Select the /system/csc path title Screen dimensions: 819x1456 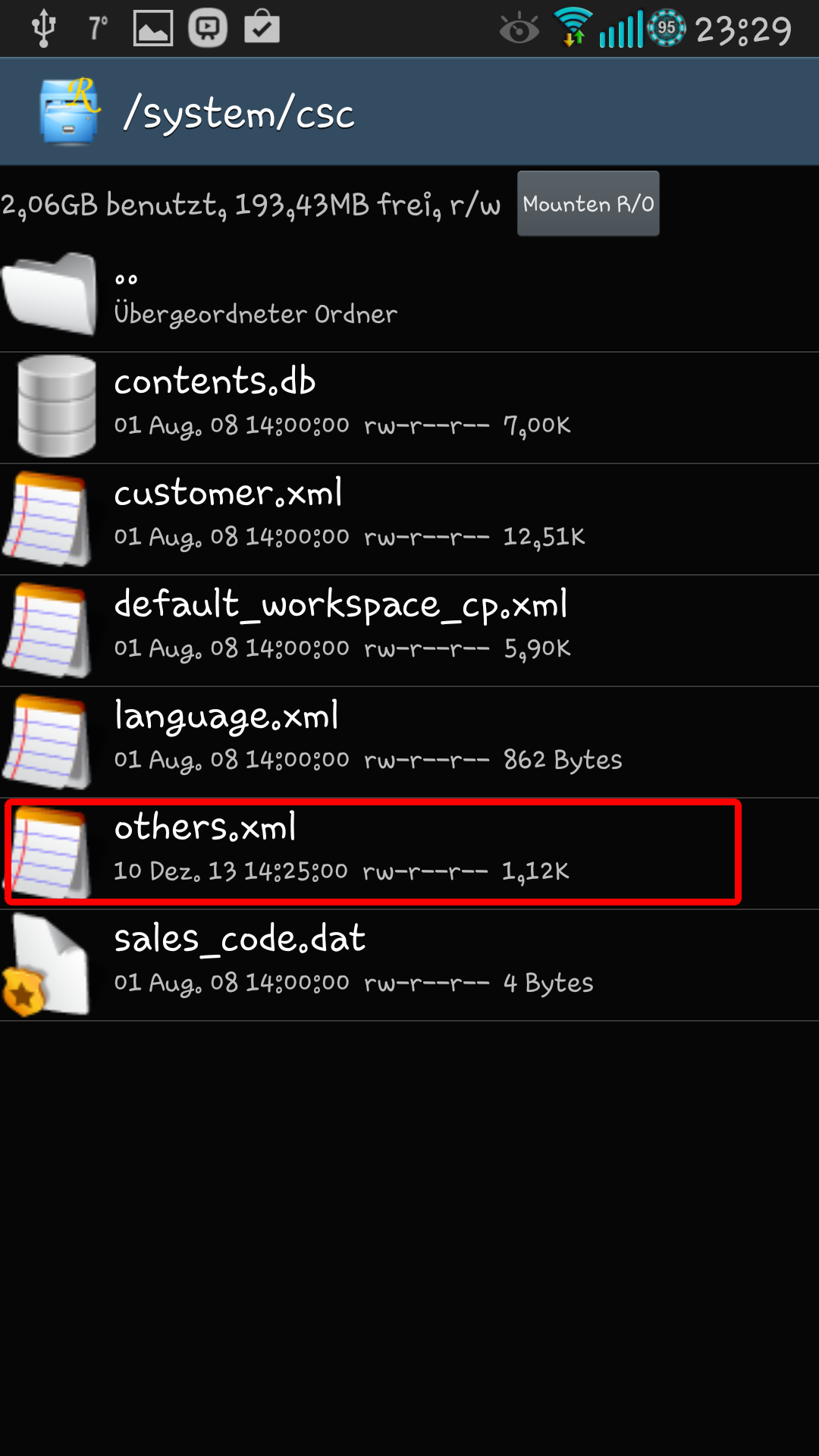pos(239,114)
